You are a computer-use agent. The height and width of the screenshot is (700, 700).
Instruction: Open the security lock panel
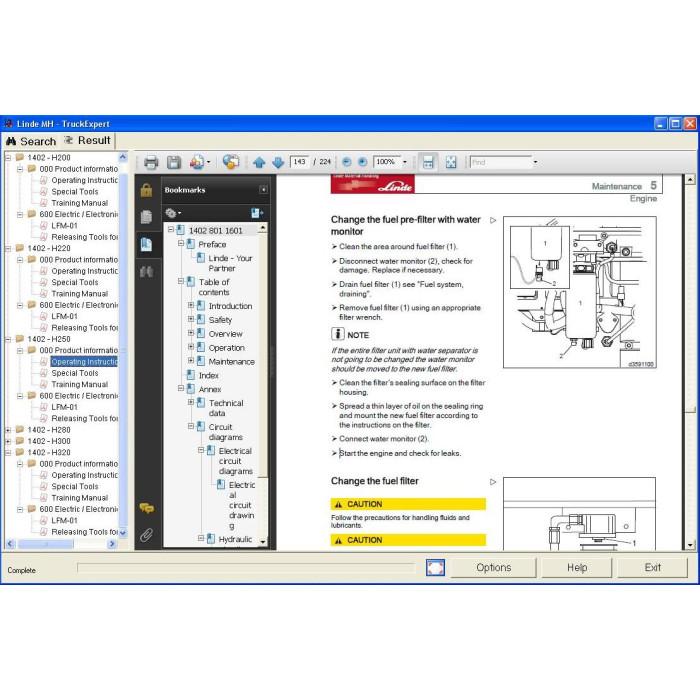[146, 190]
